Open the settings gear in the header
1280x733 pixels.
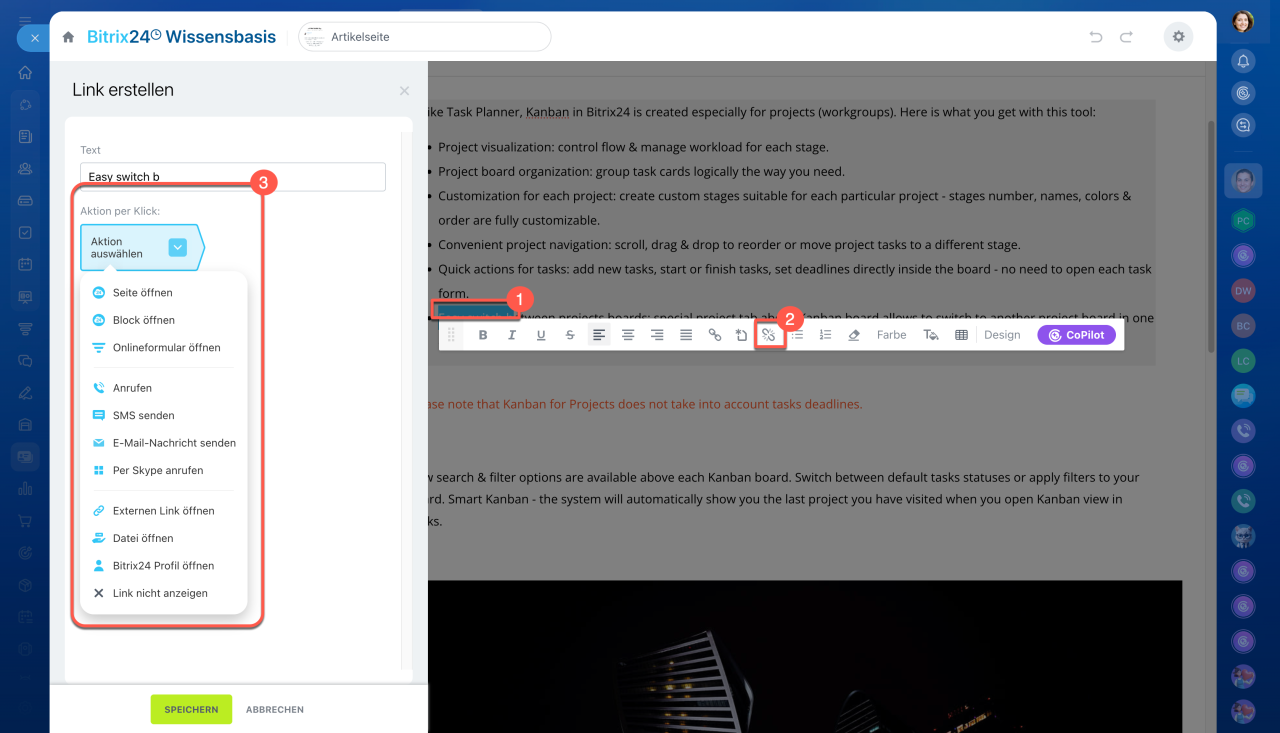point(1178,37)
